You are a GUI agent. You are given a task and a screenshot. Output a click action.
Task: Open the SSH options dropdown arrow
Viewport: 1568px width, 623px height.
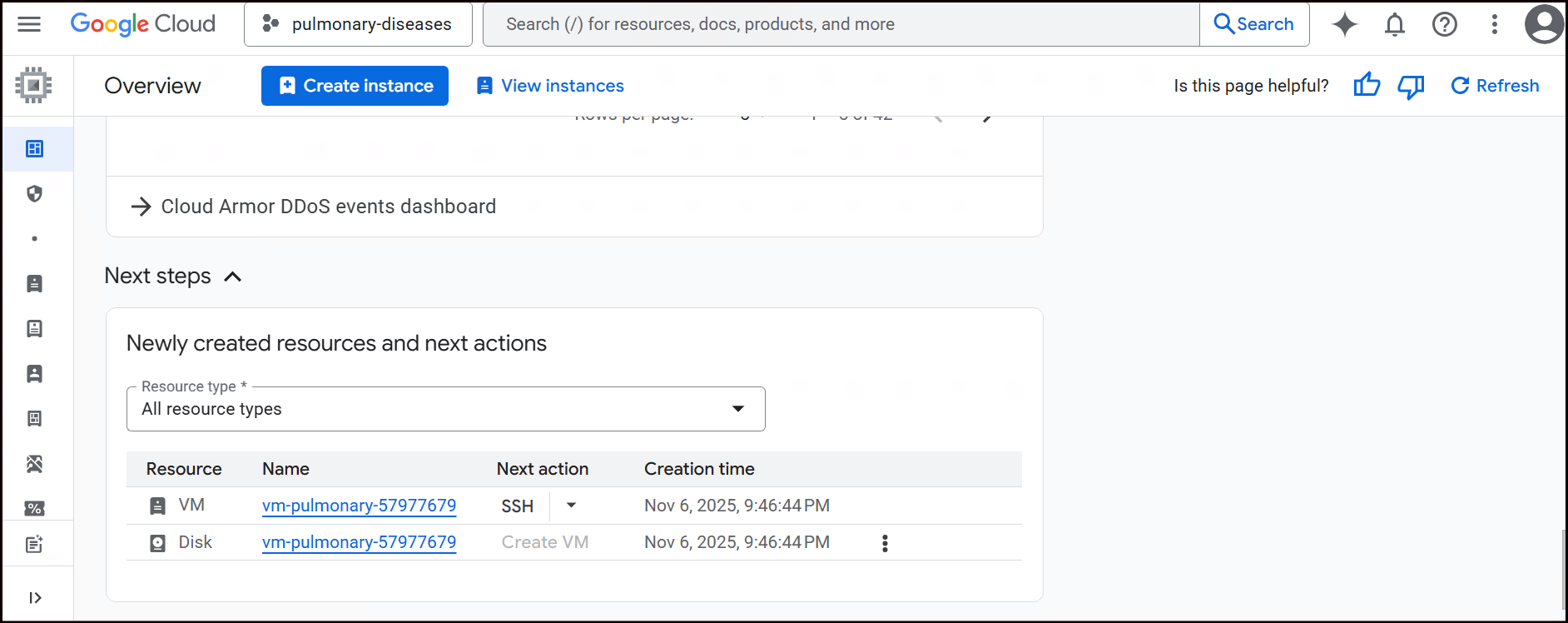[571, 506]
